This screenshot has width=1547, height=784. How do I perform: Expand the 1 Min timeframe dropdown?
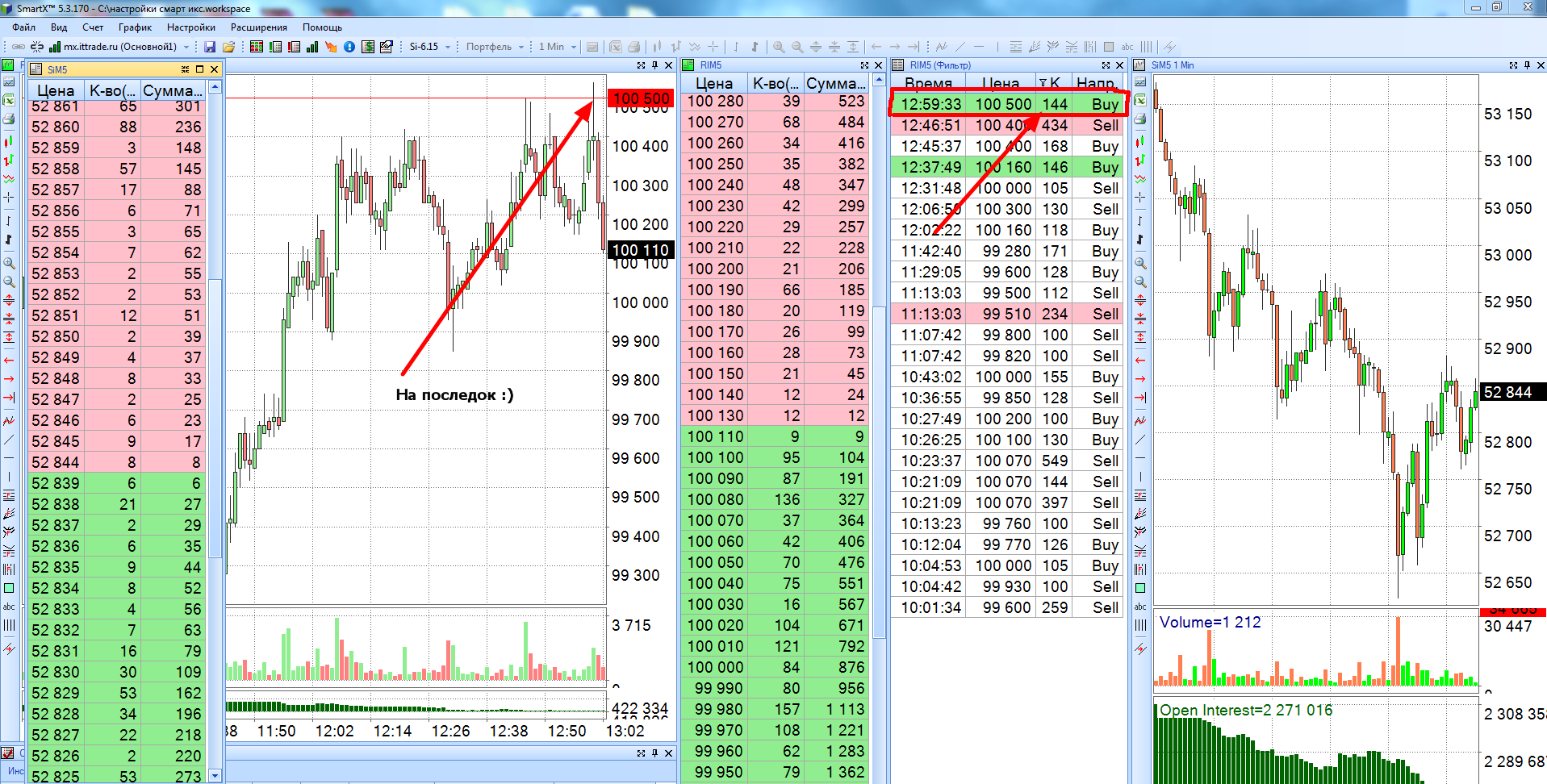pyautogui.click(x=574, y=47)
